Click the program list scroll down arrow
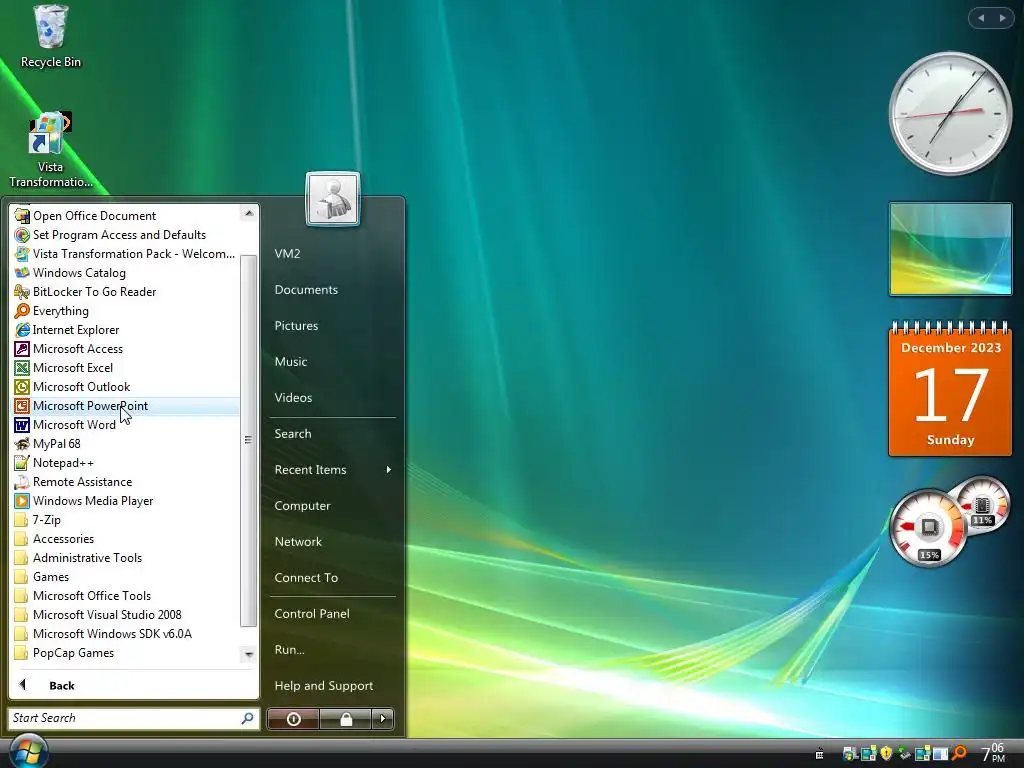The image size is (1024, 768). pos(248,653)
